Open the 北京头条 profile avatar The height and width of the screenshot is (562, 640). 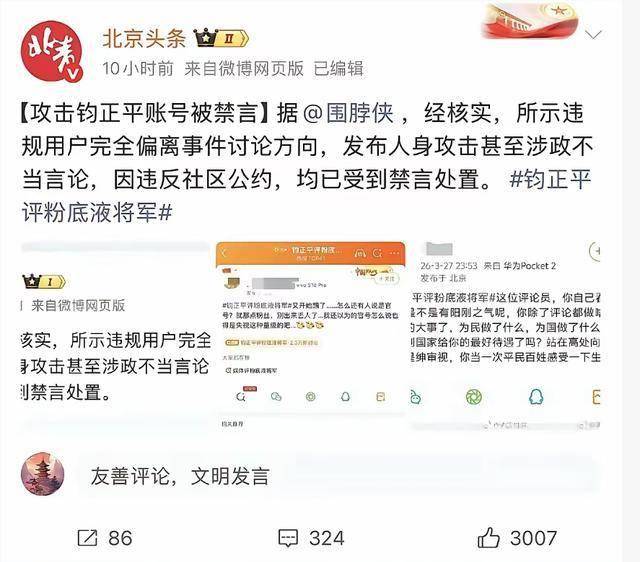tap(52, 53)
